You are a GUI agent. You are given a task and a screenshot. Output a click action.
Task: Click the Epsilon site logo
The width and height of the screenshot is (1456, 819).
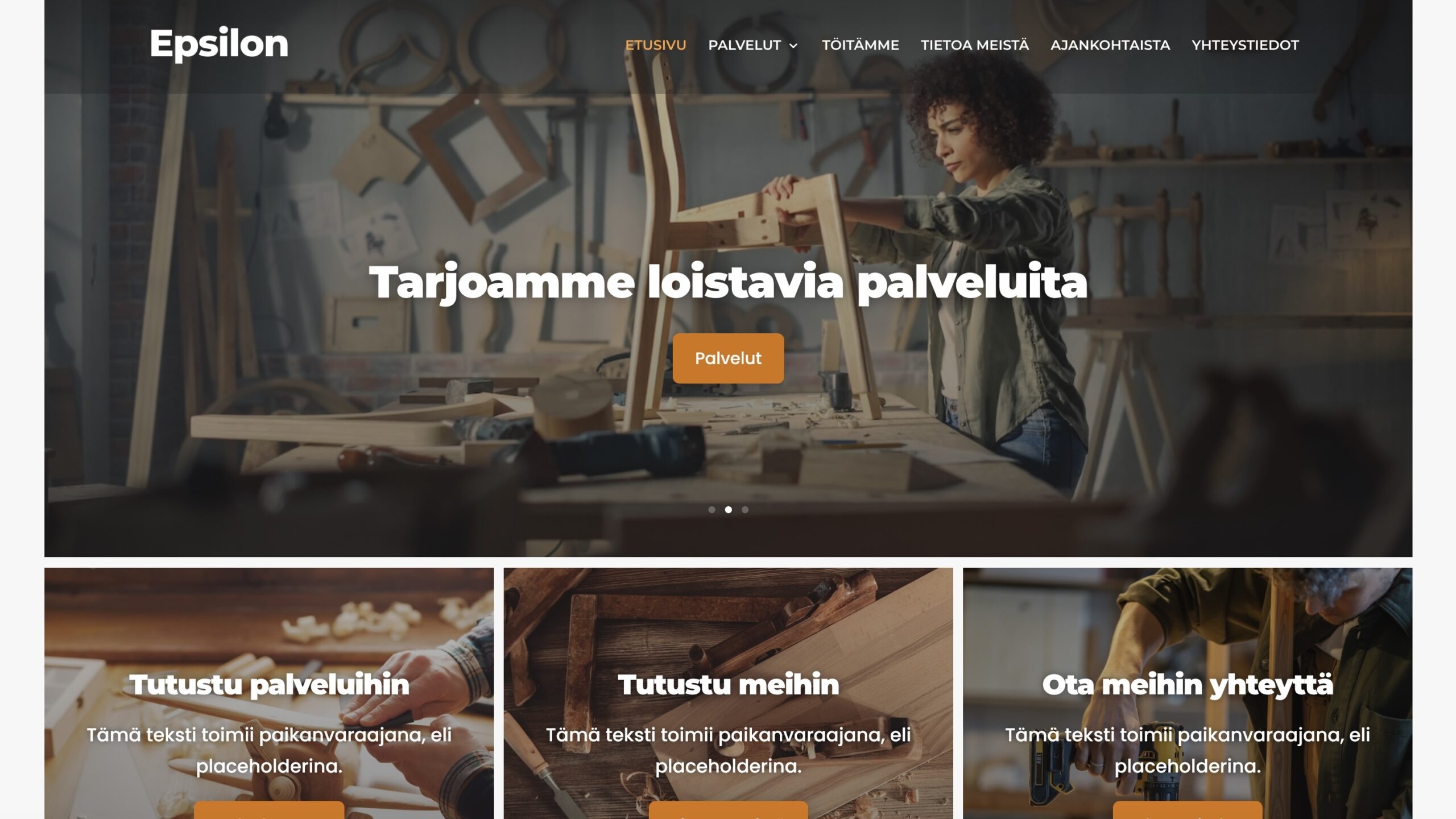coord(219,44)
